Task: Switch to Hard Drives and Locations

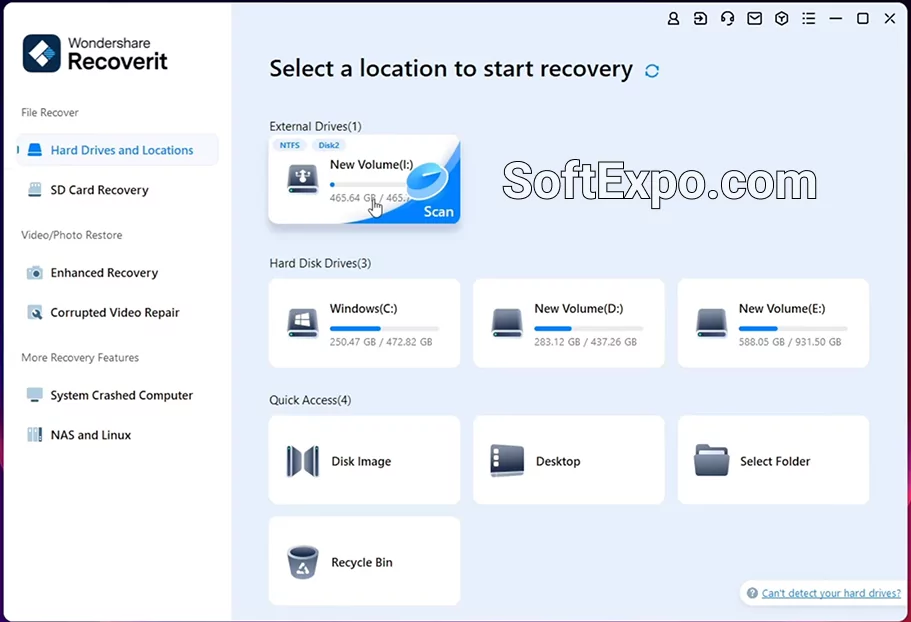Action: click(121, 149)
